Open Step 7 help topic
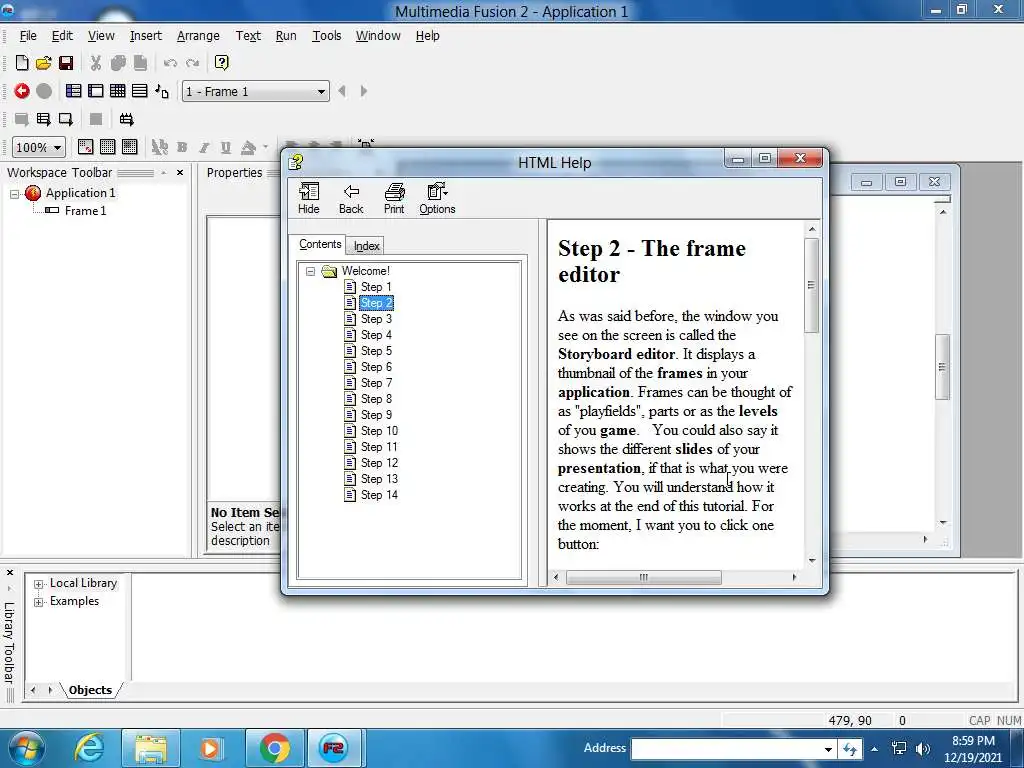 pos(376,383)
